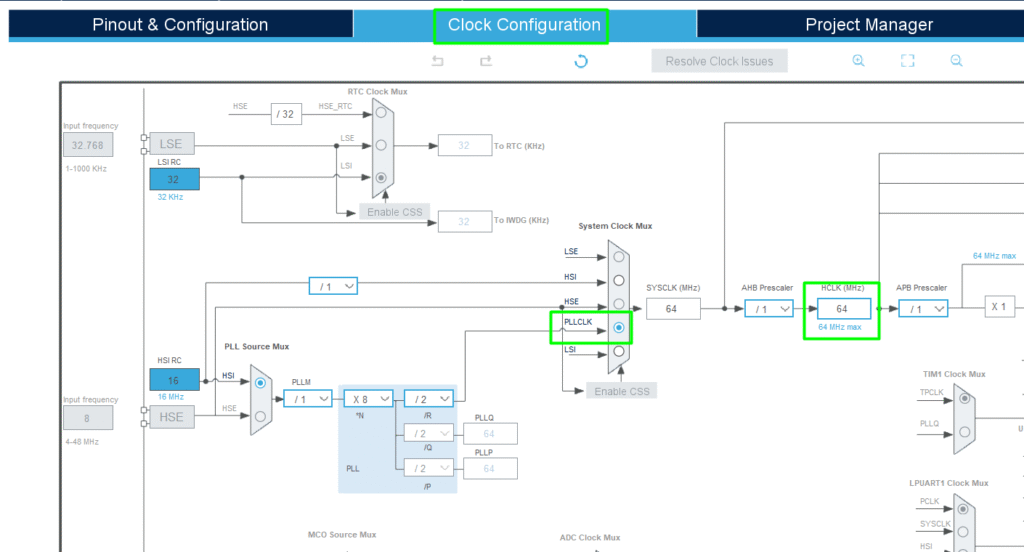Click the zoom out magnifier icon

[x=956, y=61]
